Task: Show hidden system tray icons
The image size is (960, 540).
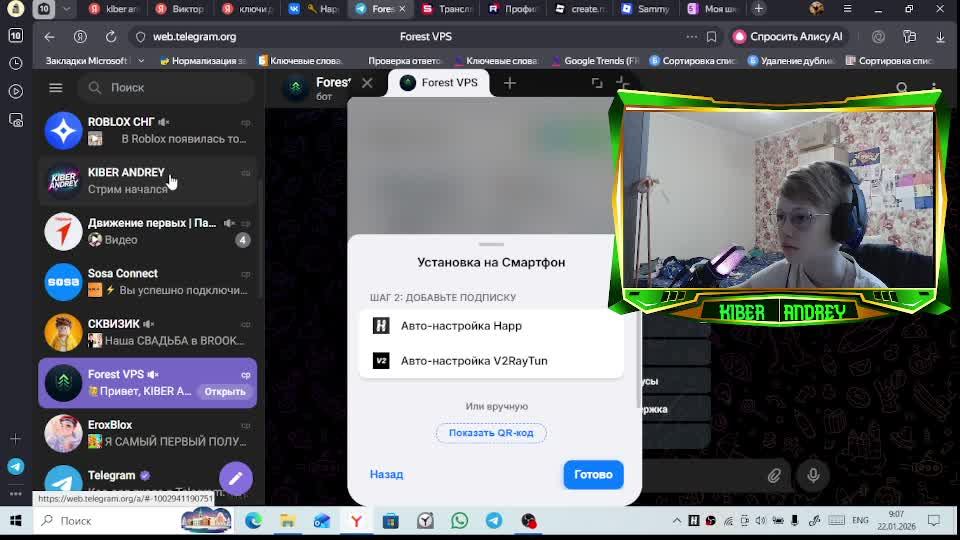Action: 677,520
